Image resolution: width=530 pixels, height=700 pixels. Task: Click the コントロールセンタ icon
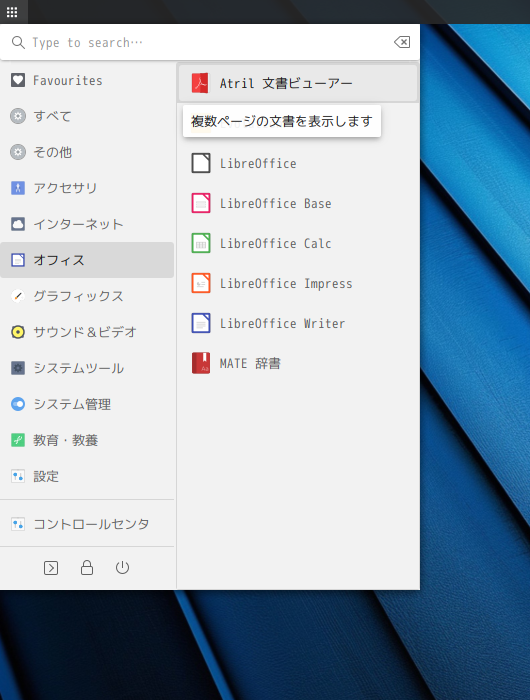(18, 524)
